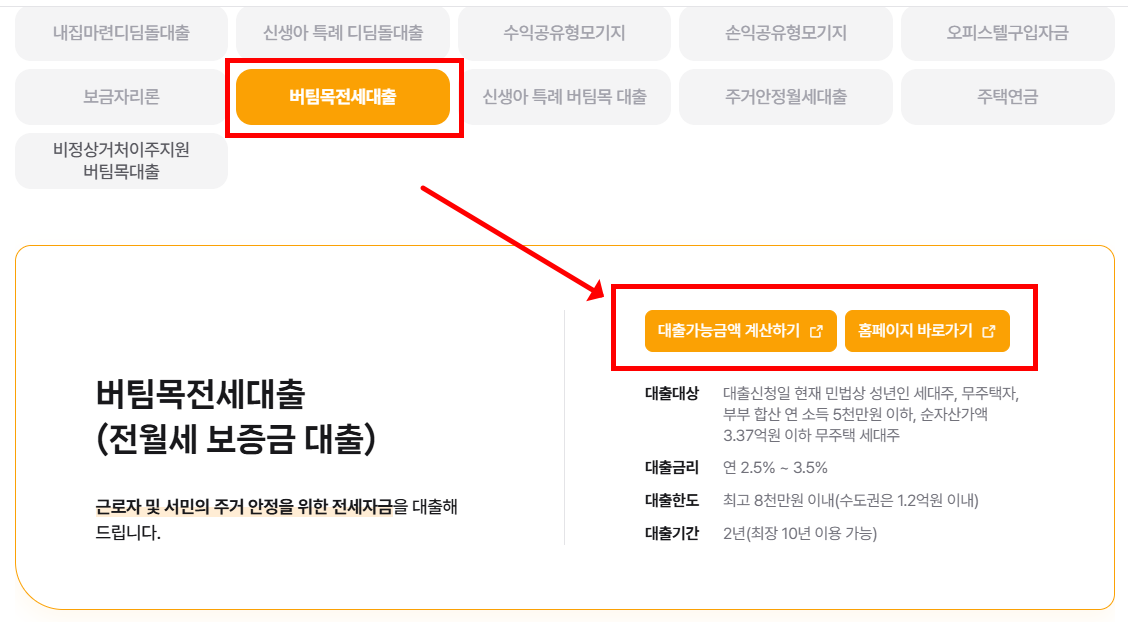Open the 오피스텔구입자금 tab

coord(1007,33)
